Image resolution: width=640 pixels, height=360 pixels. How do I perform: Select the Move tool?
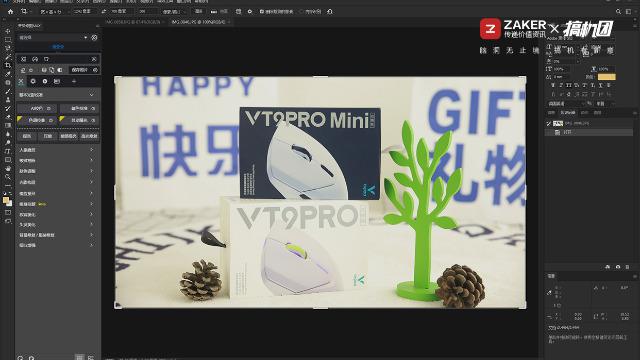click(x=8, y=31)
